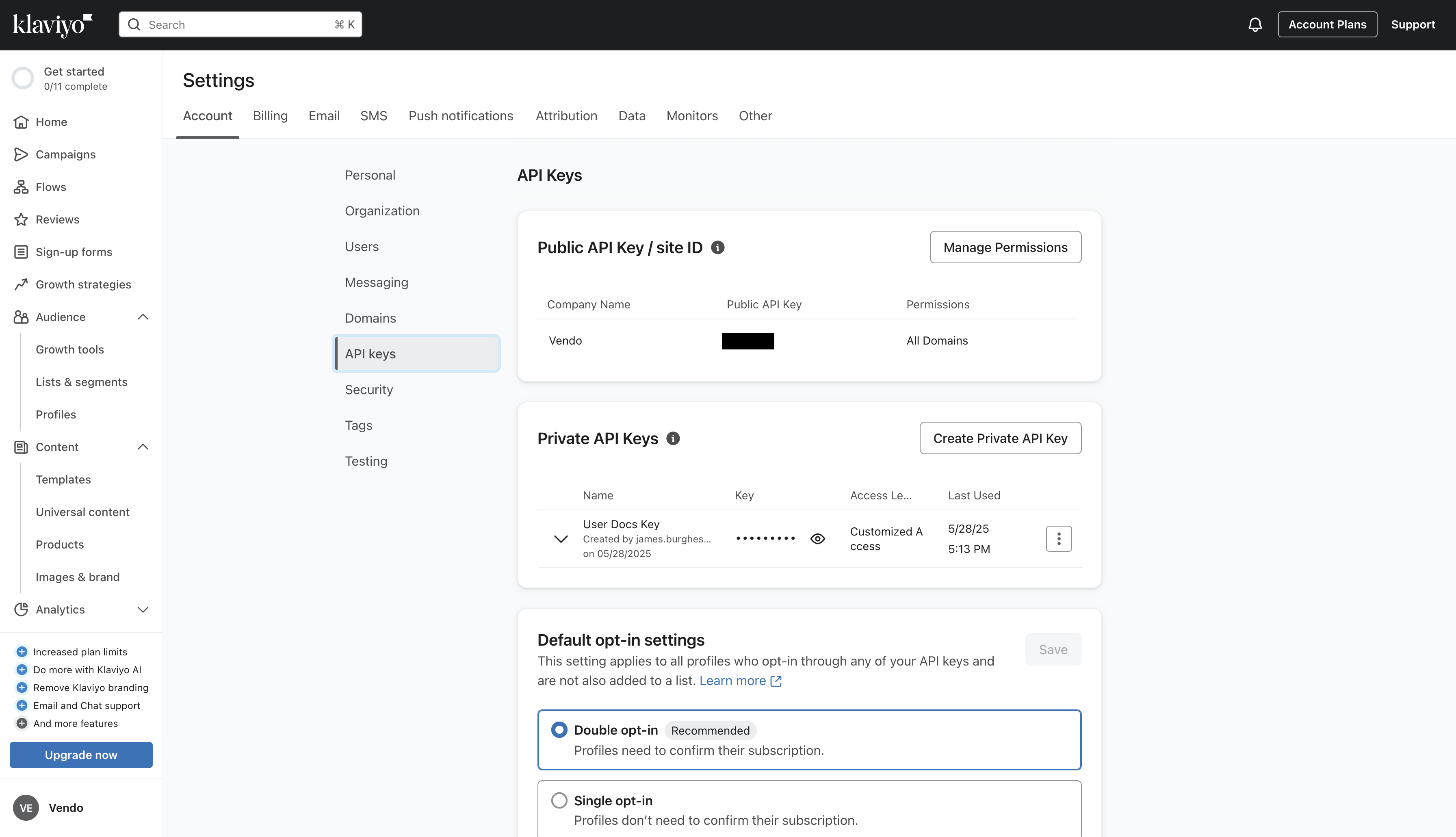Click the Analytics pie chart icon
This screenshot has height=837, width=1456.
21,609
